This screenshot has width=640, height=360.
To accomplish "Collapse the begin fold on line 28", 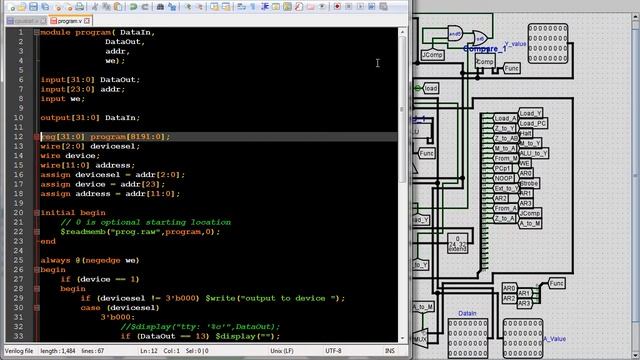I will tap(36, 289).
